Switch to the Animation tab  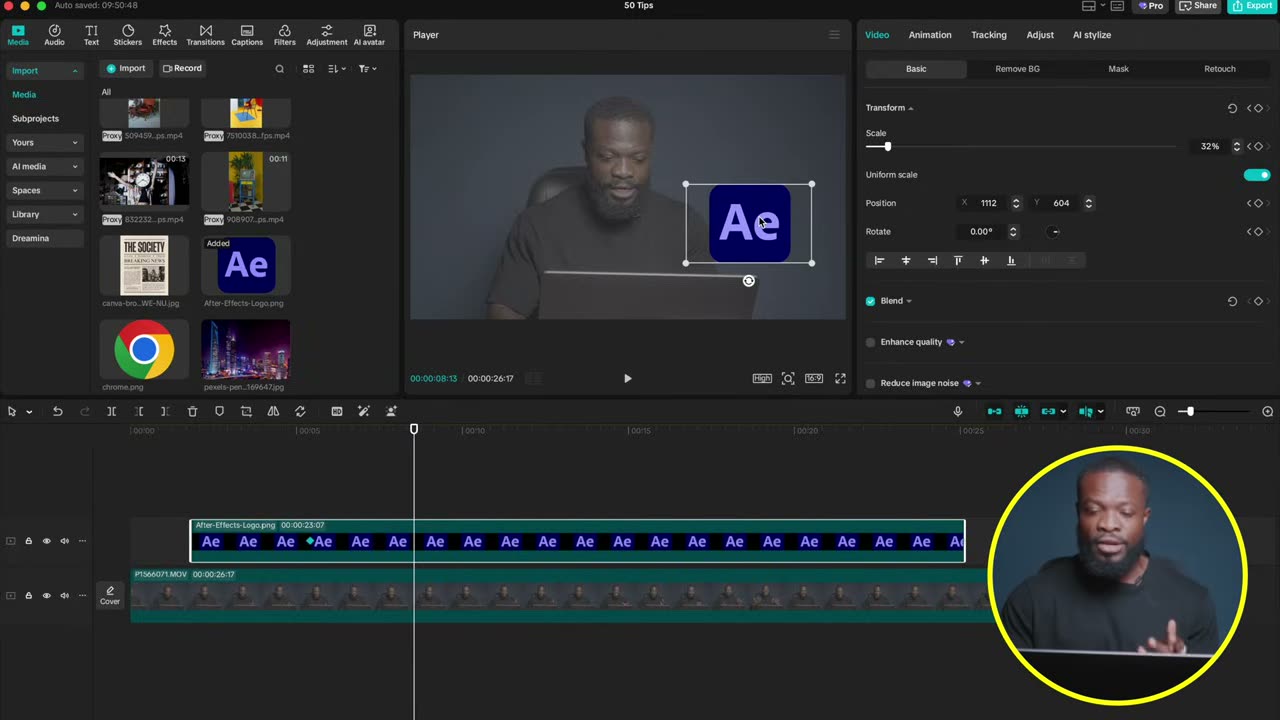coord(930,35)
